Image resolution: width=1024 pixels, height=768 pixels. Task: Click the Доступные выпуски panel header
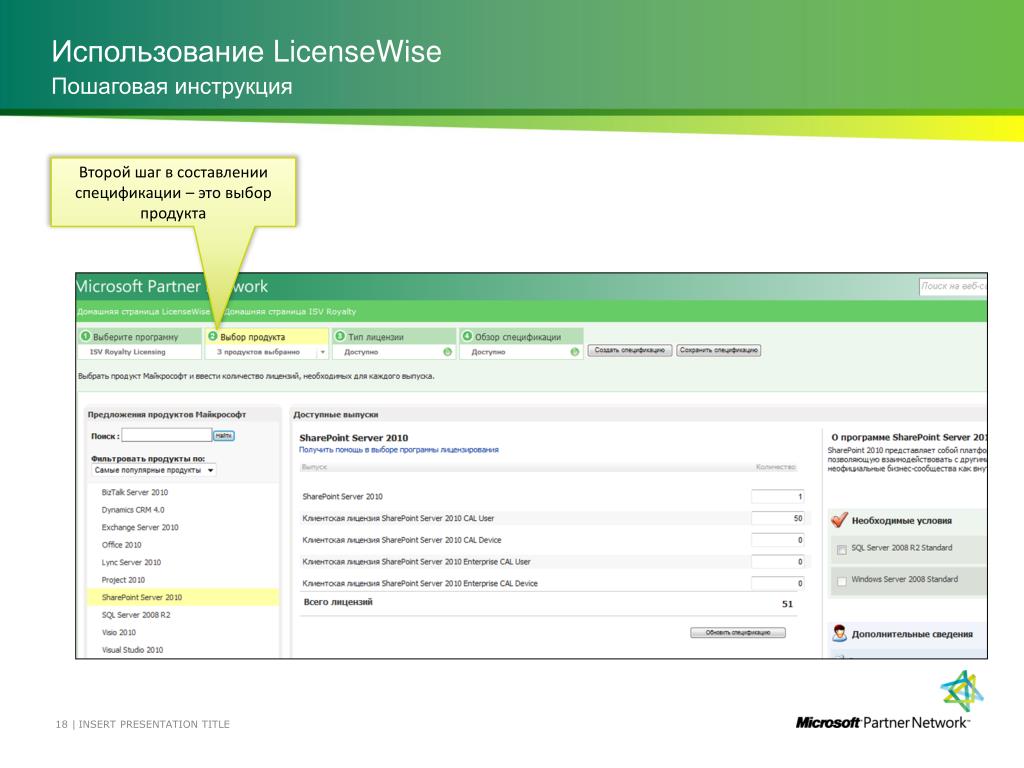pos(336,415)
